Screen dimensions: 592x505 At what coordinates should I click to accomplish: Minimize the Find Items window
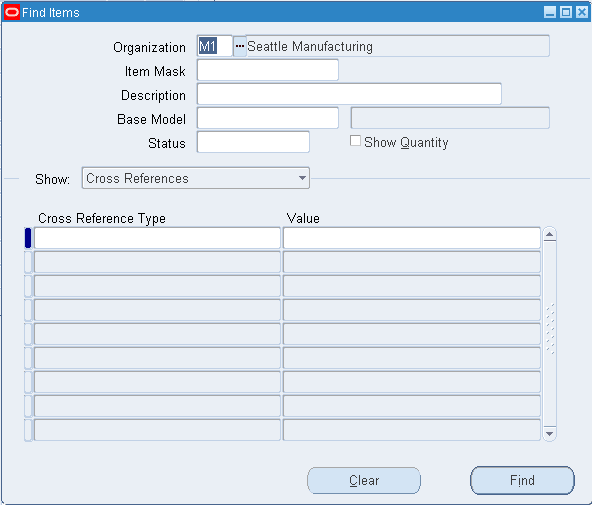(x=550, y=12)
